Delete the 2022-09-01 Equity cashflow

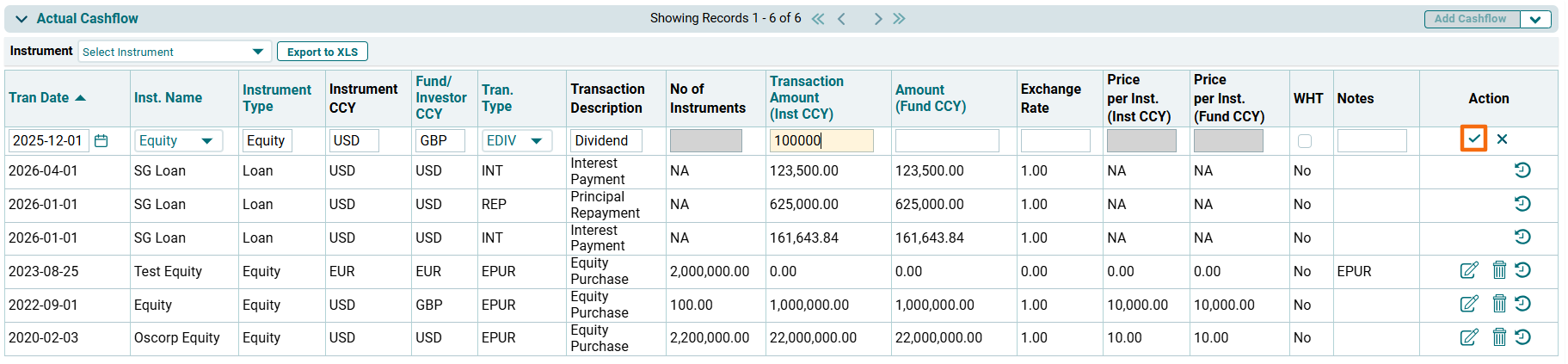pos(1499,304)
